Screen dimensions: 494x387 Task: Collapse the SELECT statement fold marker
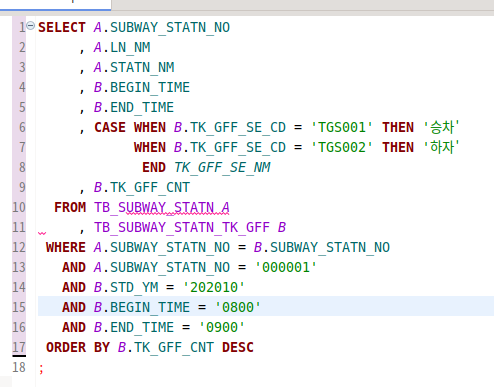(30, 26)
